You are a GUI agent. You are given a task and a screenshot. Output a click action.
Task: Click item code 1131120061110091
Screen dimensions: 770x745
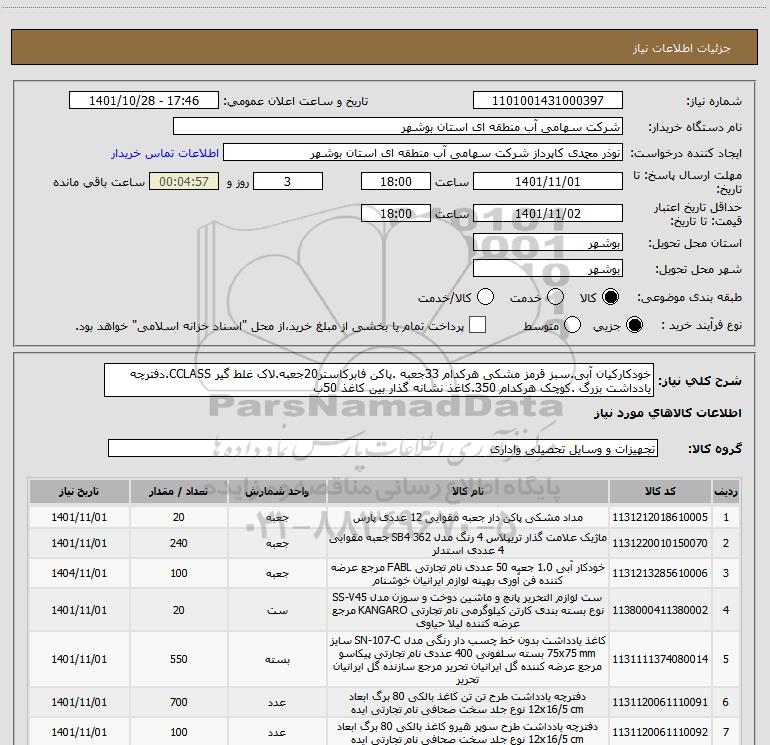point(660,702)
